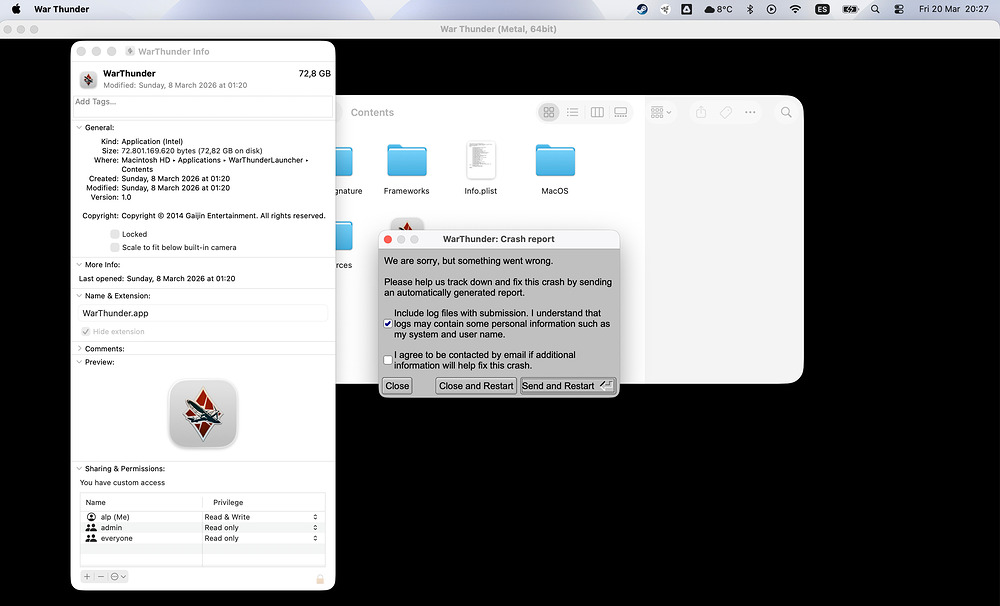Open the Finder group-by dropdown
1000x606 pixels.
point(661,112)
